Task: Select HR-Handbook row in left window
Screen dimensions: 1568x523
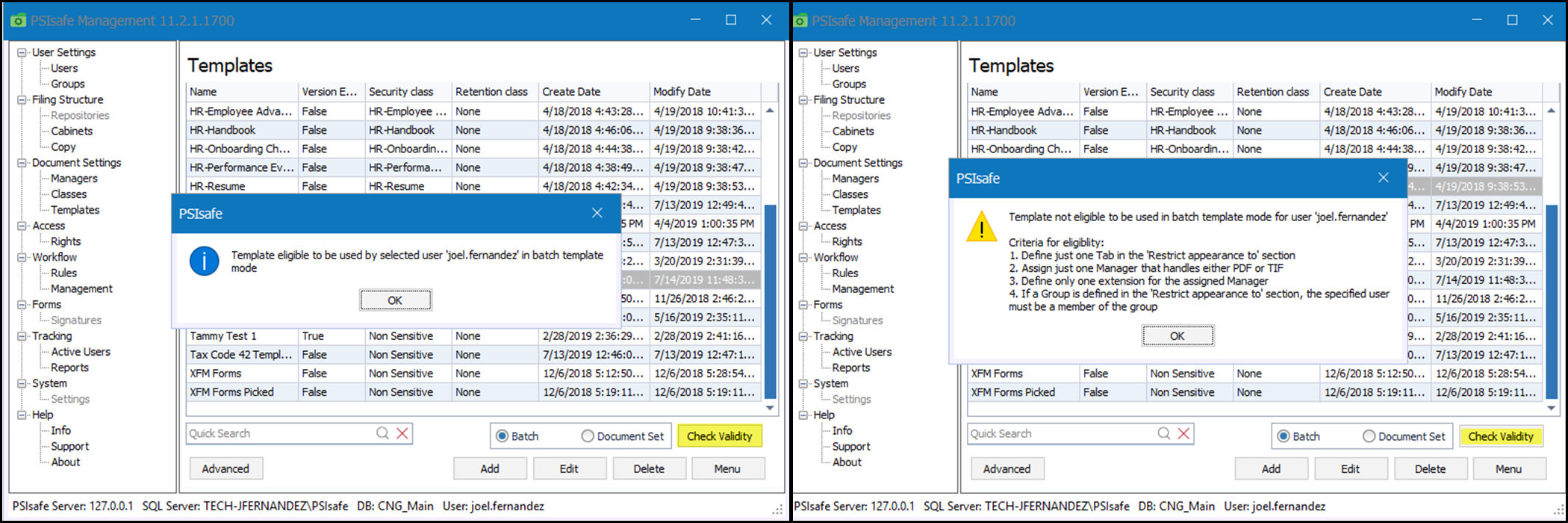Action: (x=473, y=130)
